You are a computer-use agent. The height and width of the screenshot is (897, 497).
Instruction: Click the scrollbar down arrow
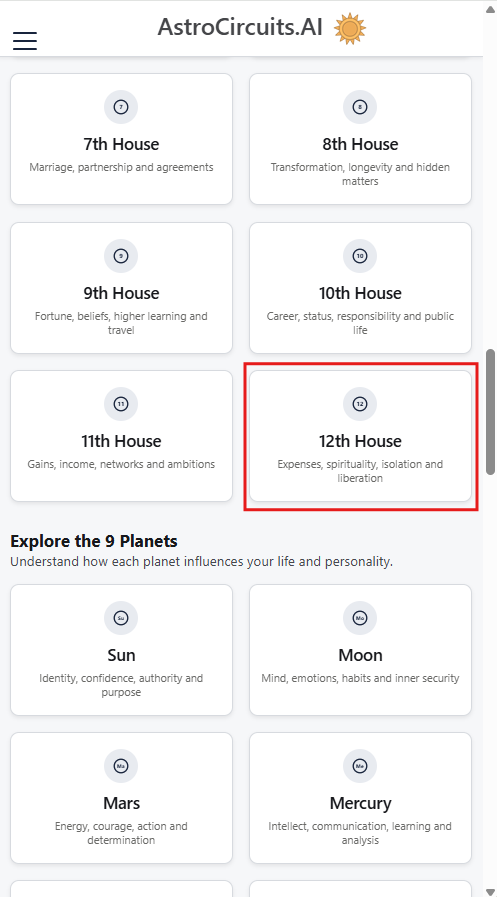(490, 891)
